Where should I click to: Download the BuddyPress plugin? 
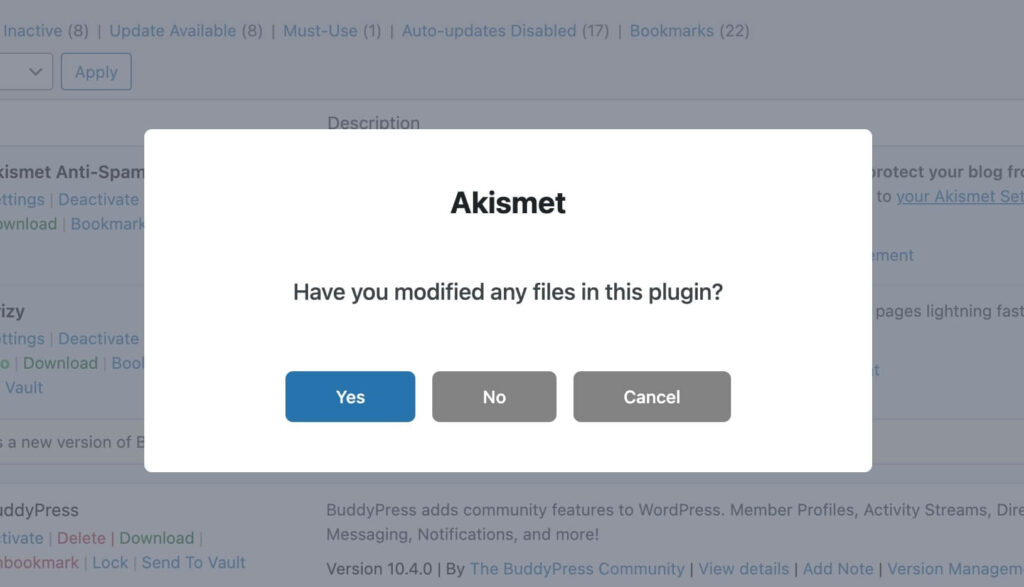(157, 538)
